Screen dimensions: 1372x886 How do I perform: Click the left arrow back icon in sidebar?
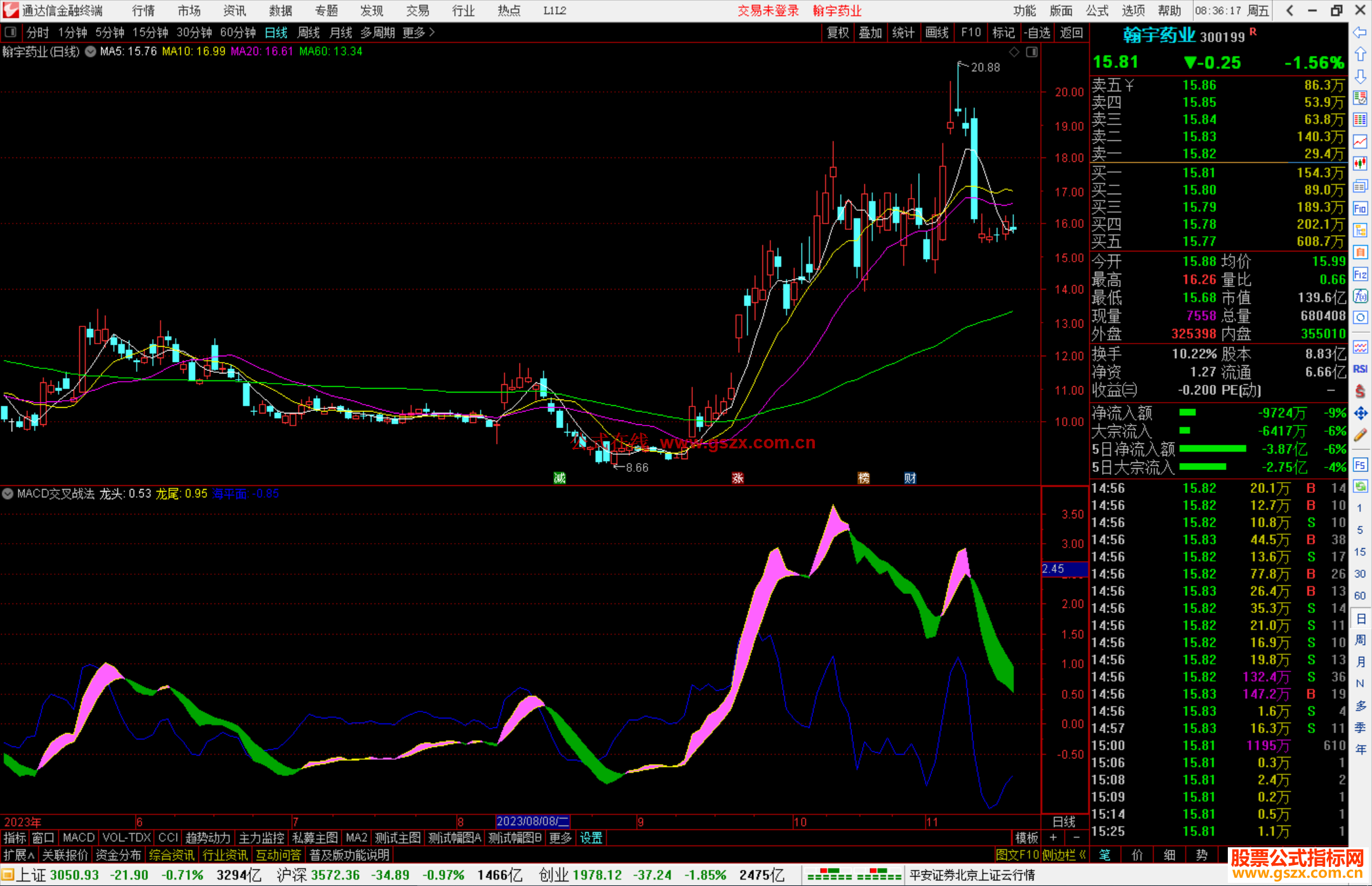pos(1359,32)
